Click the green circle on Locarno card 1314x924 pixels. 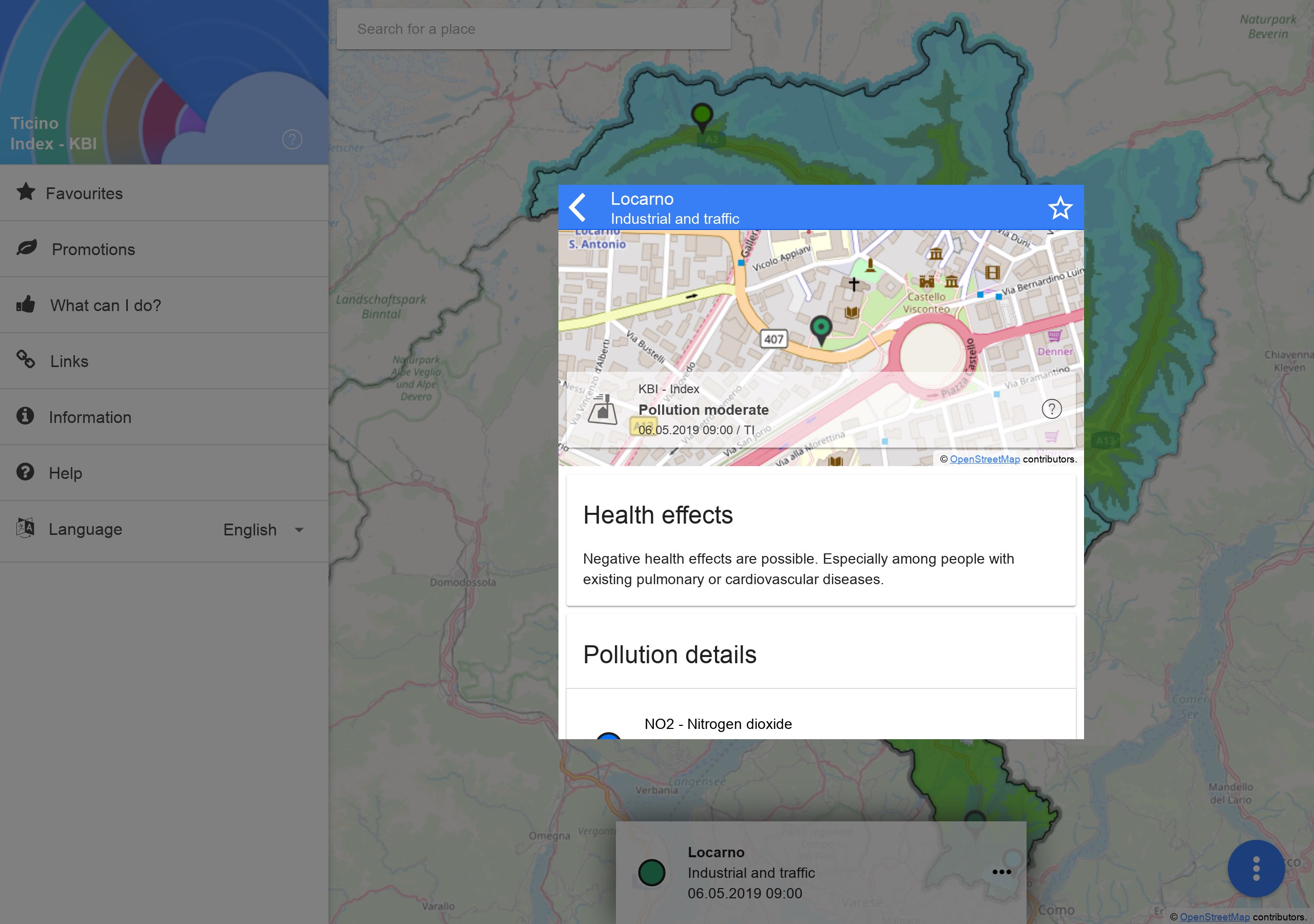[651, 873]
